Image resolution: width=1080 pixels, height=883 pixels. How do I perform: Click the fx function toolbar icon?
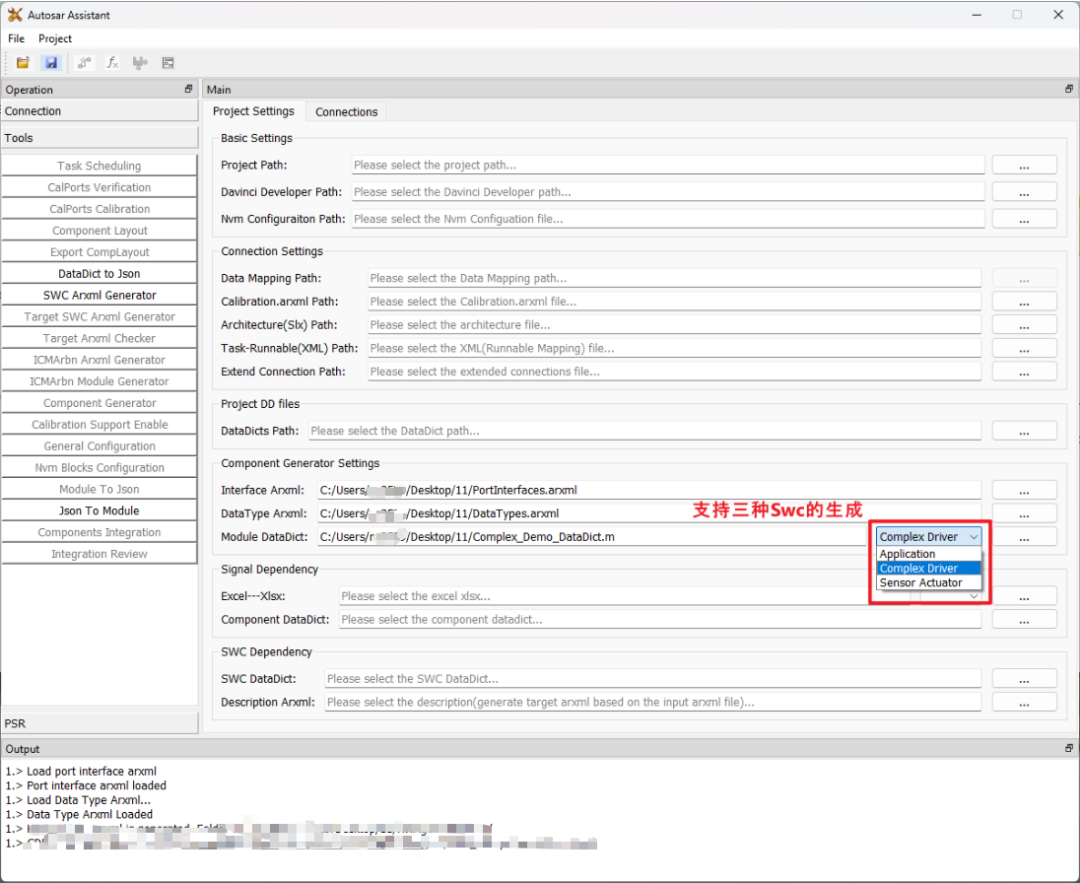[112, 62]
